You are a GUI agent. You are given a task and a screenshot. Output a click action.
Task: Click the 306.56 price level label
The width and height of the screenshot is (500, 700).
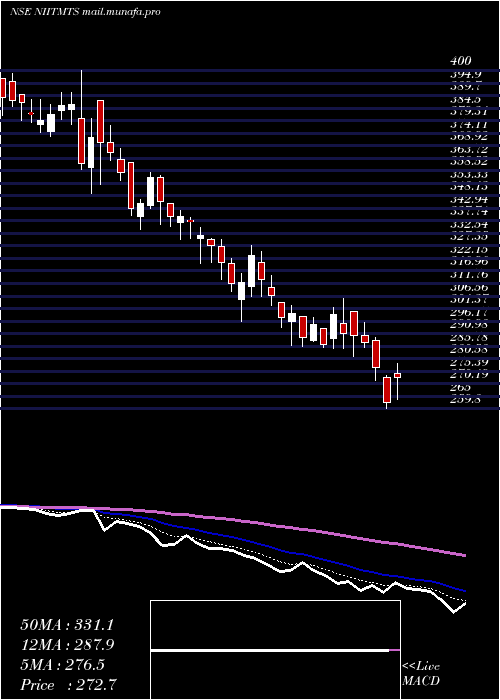(468, 287)
